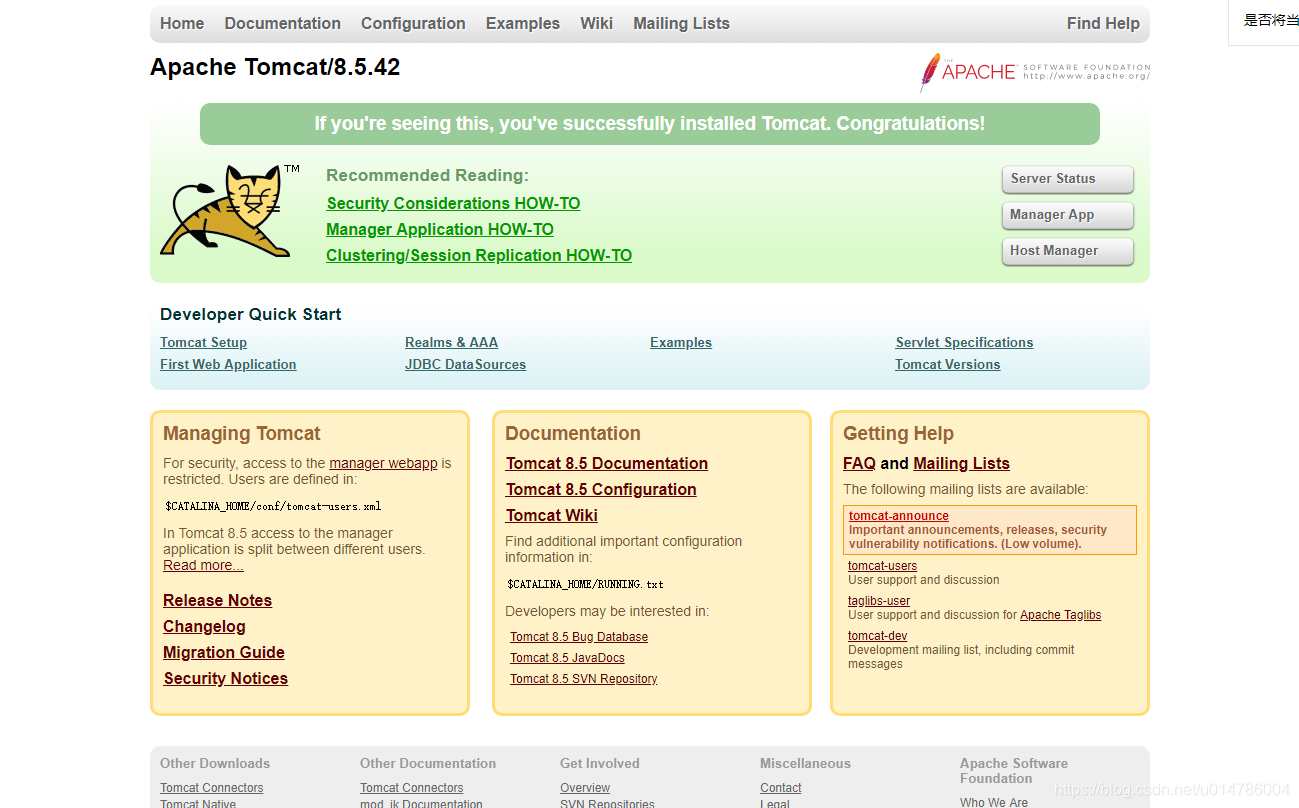Open Examples link under Developer Quick Start

pos(681,342)
